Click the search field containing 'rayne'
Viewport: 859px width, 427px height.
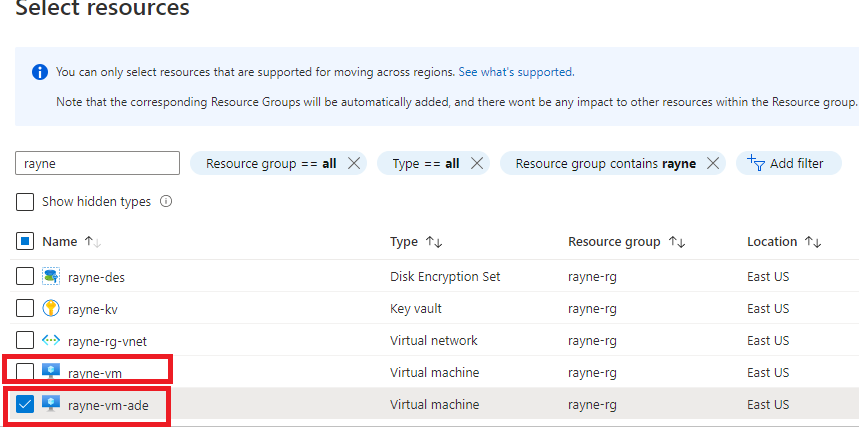[x=97, y=164]
